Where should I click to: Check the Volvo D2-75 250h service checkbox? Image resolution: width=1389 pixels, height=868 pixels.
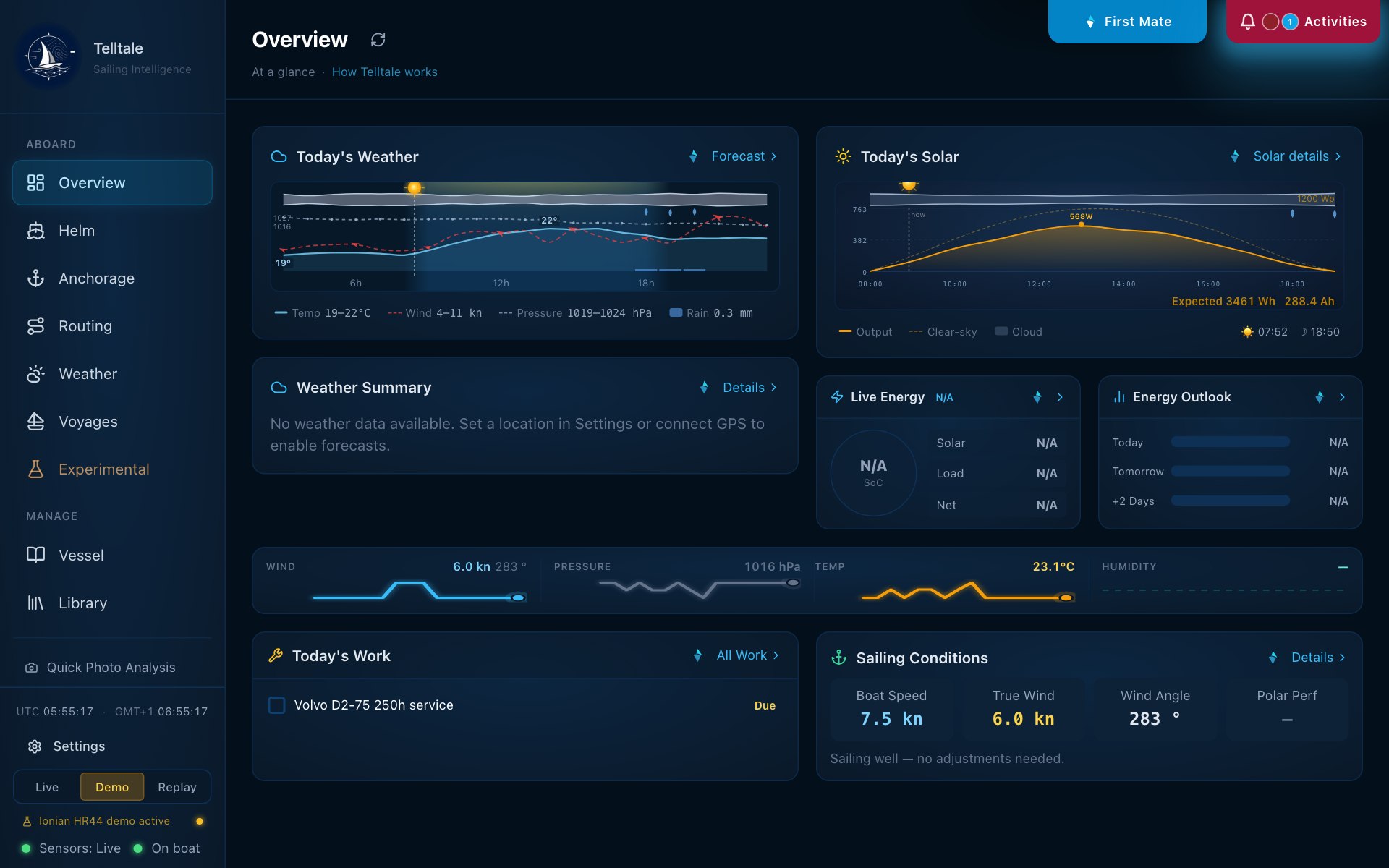tap(276, 705)
